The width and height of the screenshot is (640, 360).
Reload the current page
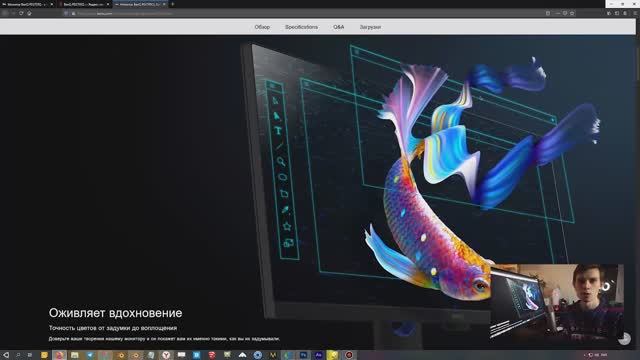pos(21,13)
